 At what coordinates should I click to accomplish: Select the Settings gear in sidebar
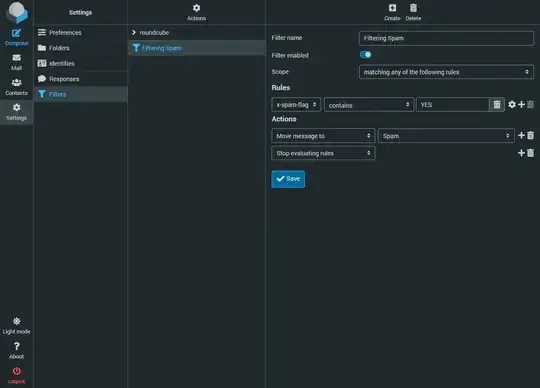coord(16,112)
